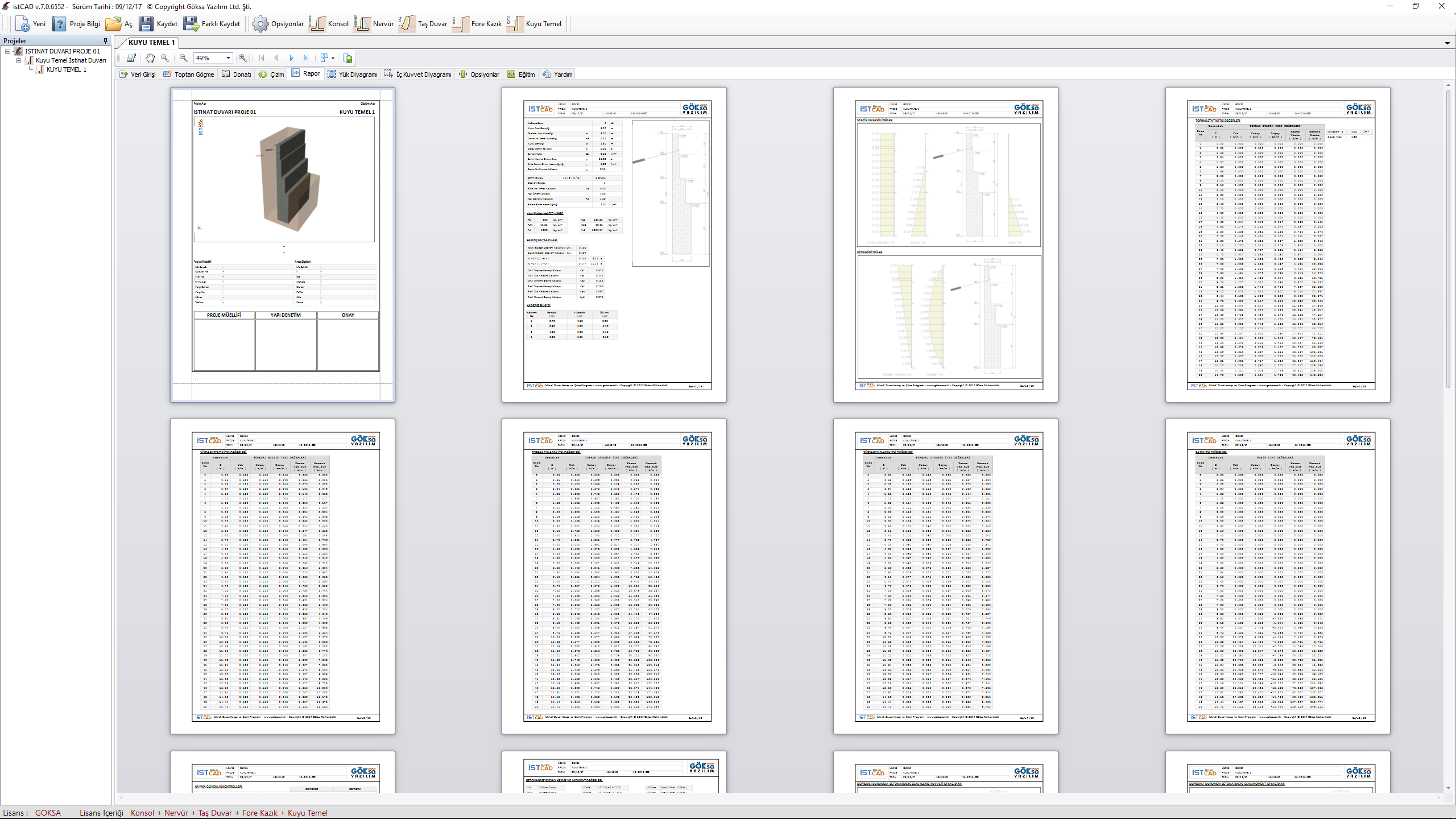The height and width of the screenshot is (819, 1456).
Task: Select the Fore Kazık wall type
Action: tap(477, 24)
